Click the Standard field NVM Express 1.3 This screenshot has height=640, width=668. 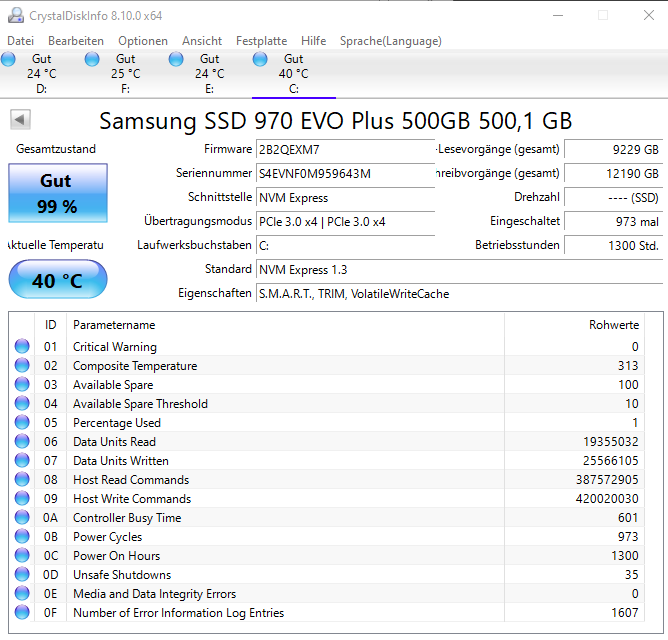460,270
